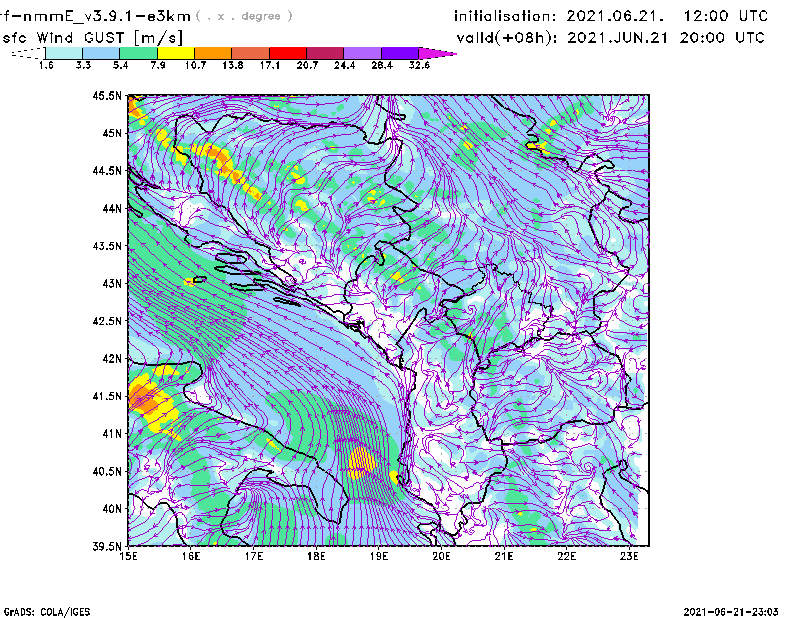Click the 42N latitude axis label
This screenshot has height=618, width=800.
click(x=110, y=359)
